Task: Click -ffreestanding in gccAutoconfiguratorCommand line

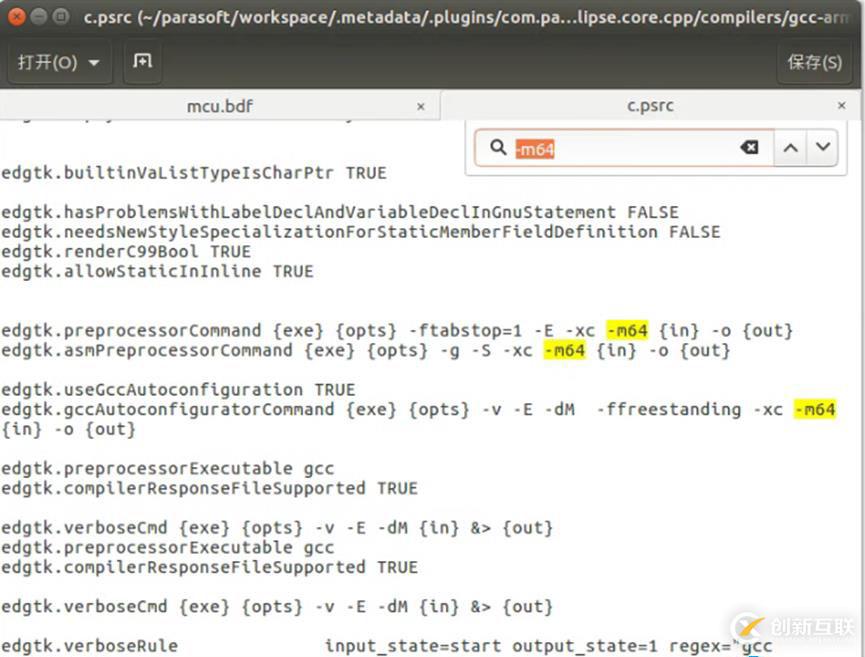Action: [x=669, y=409]
